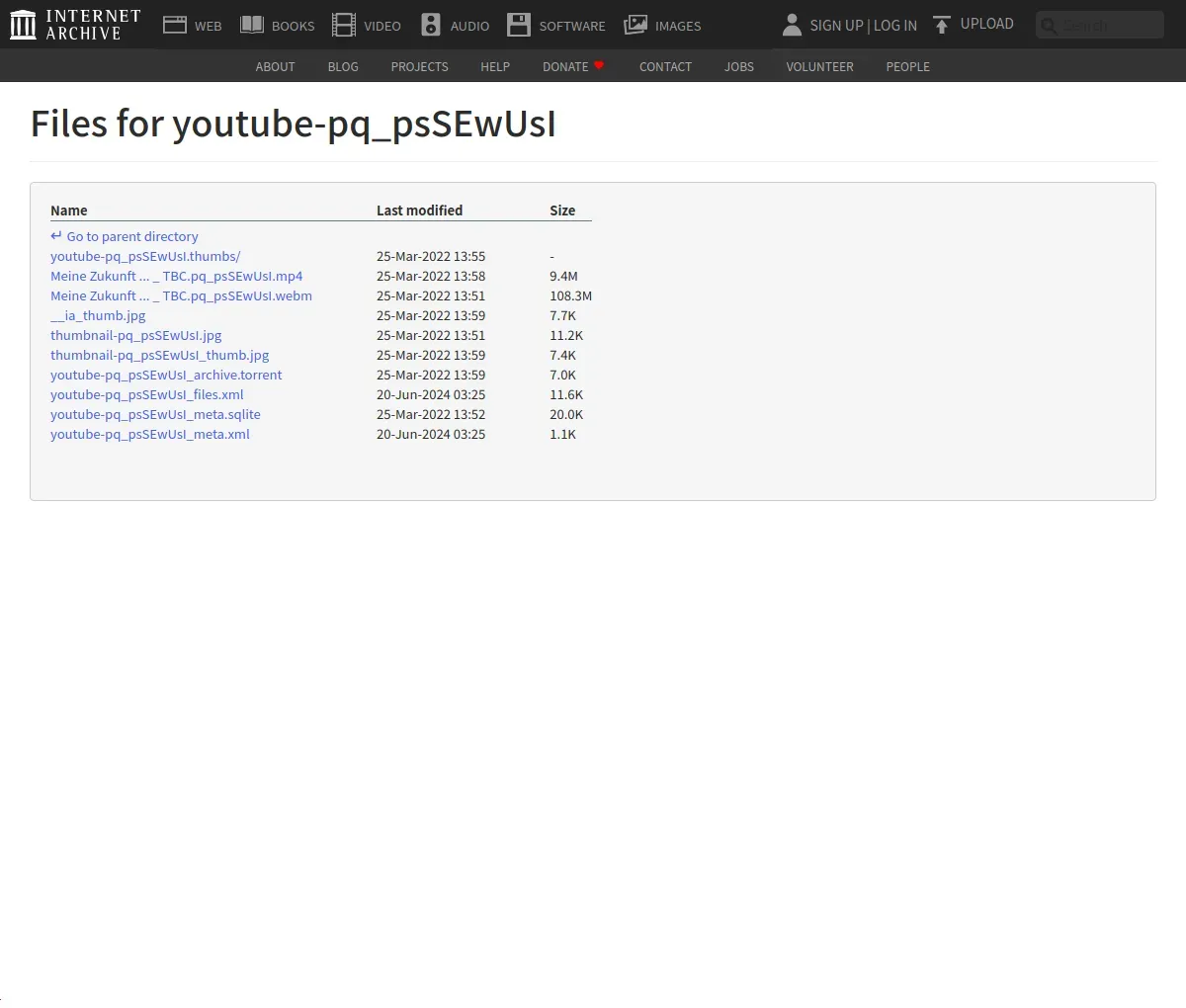Open the CONTACT menu item

click(x=665, y=66)
